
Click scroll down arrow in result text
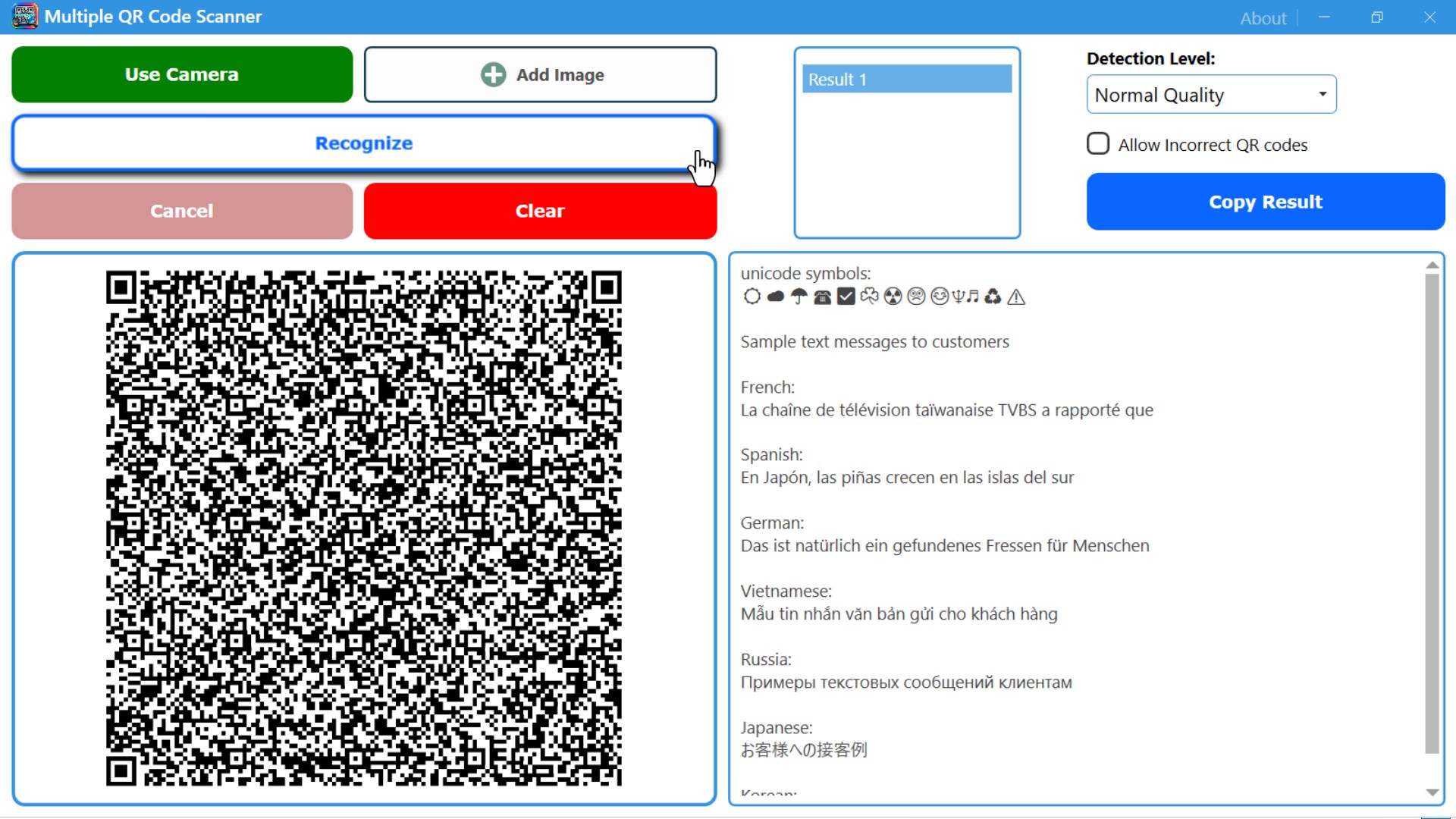click(1432, 792)
